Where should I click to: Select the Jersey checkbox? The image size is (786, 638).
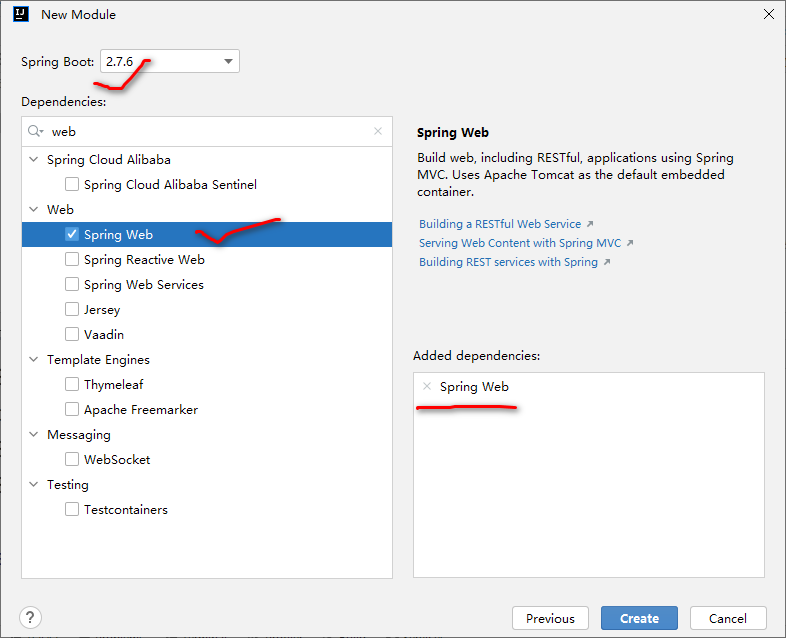[72, 309]
